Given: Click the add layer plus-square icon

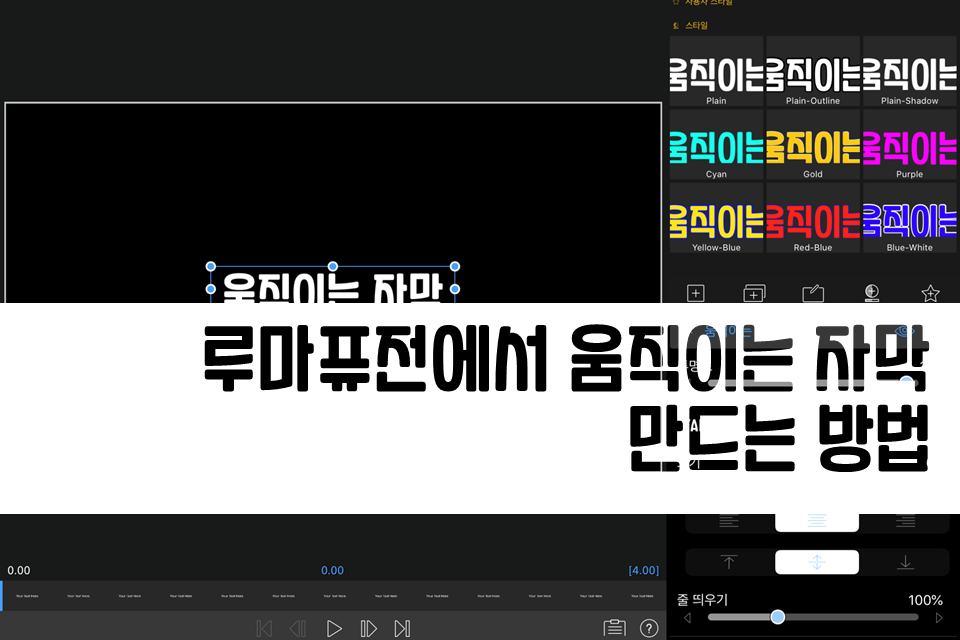Looking at the screenshot, I should pyautogui.click(x=696, y=293).
